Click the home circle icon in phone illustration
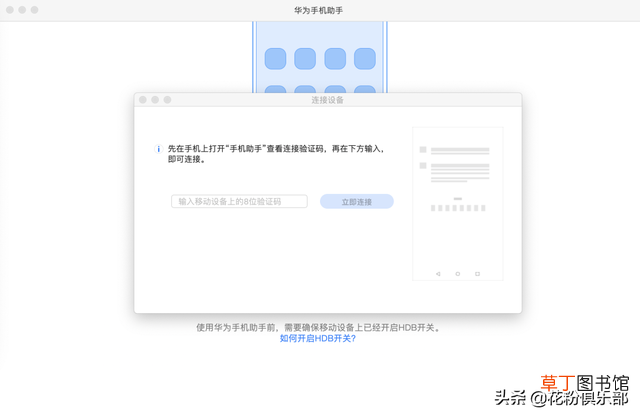The height and width of the screenshot is (418, 640). [x=458, y=274]
